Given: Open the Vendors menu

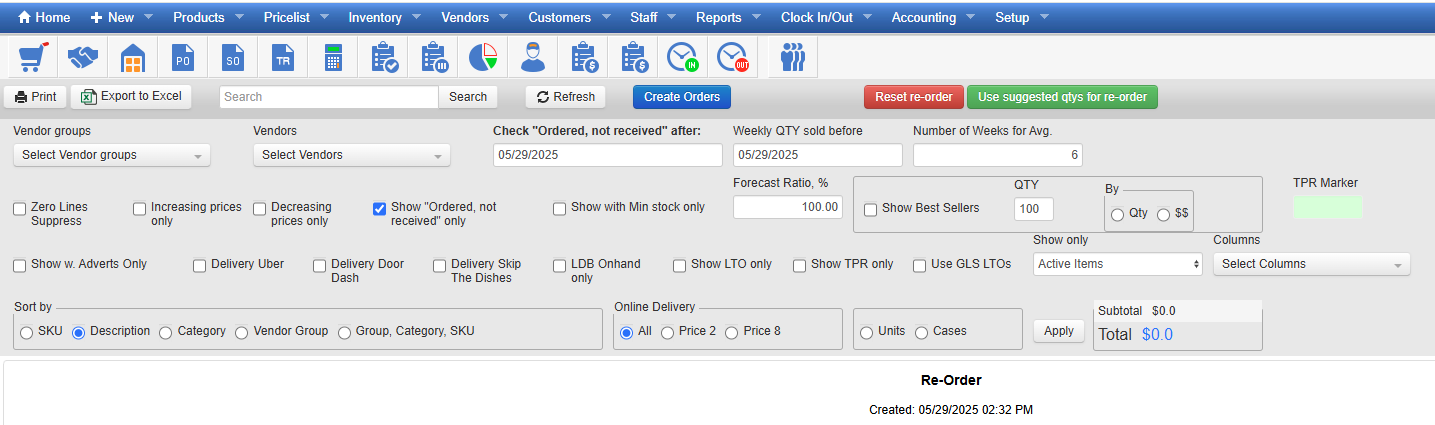Looking at the screenshot, I should point(474,17).
